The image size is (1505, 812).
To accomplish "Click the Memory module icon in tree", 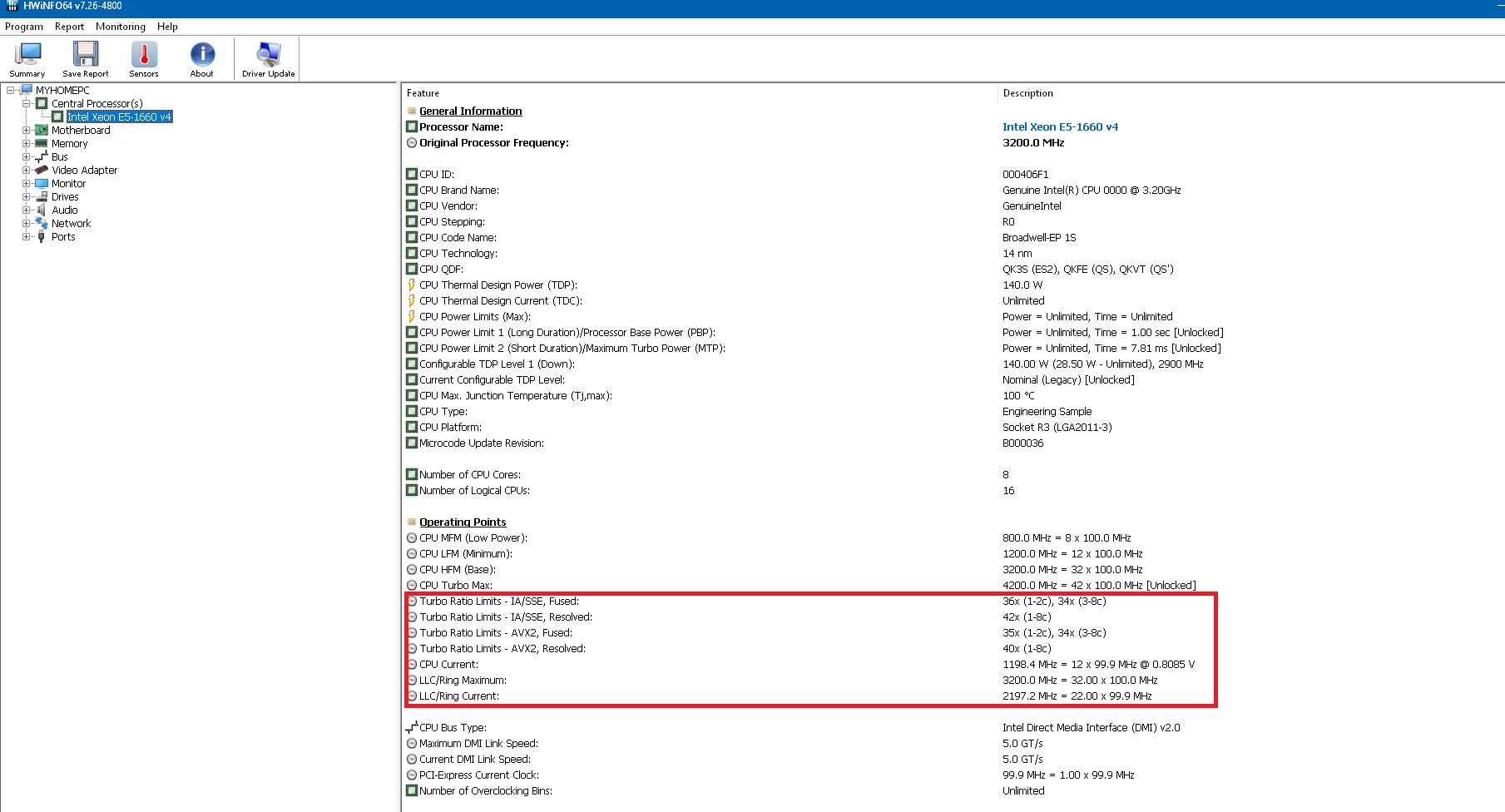I will (42, 143).
